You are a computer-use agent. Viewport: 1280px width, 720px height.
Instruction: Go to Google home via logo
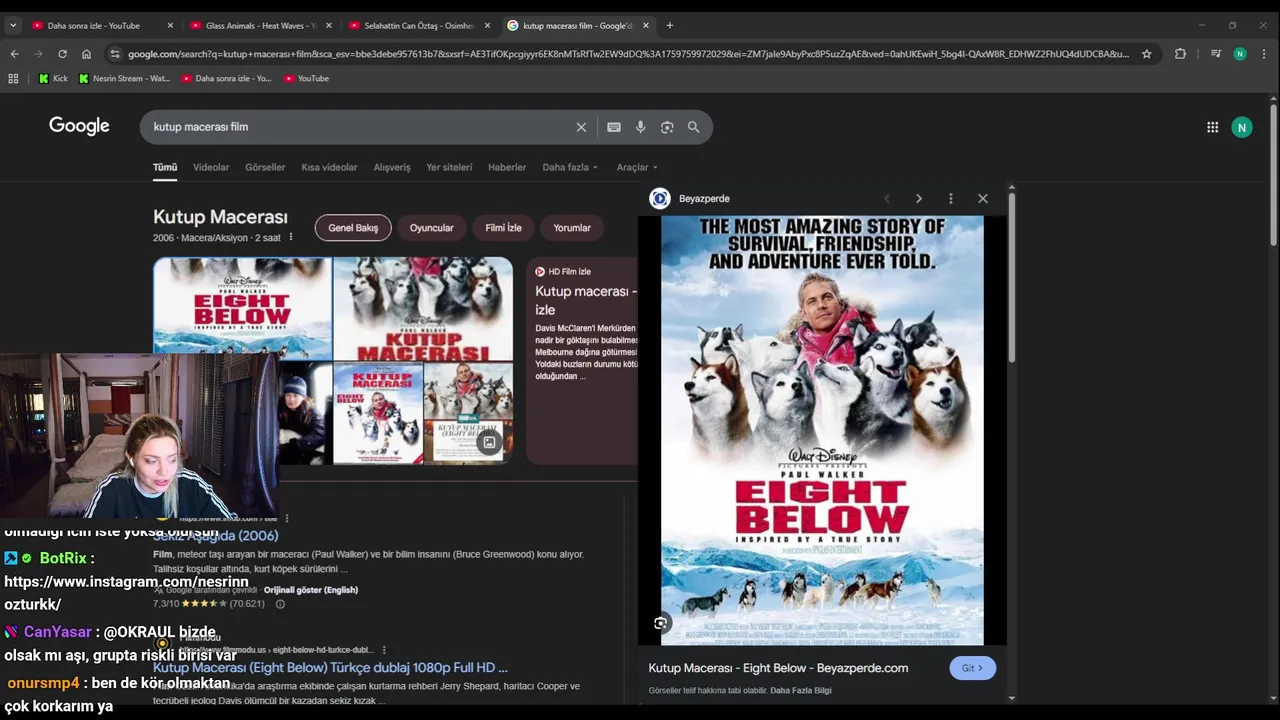click(x=79, y=126)
